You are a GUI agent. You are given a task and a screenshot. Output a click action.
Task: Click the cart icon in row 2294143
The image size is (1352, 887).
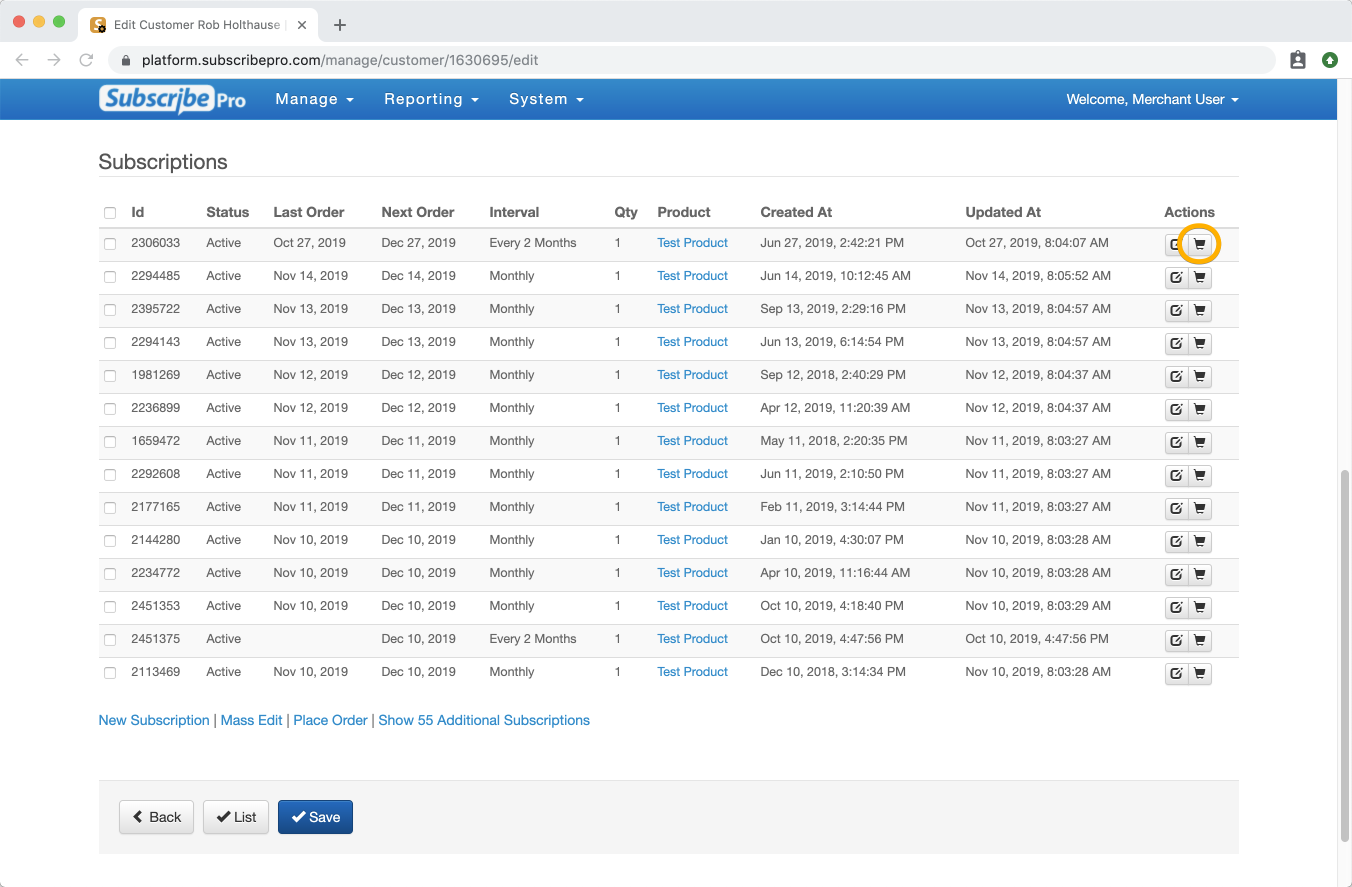pyautogui.click(x=1200, y=344)
